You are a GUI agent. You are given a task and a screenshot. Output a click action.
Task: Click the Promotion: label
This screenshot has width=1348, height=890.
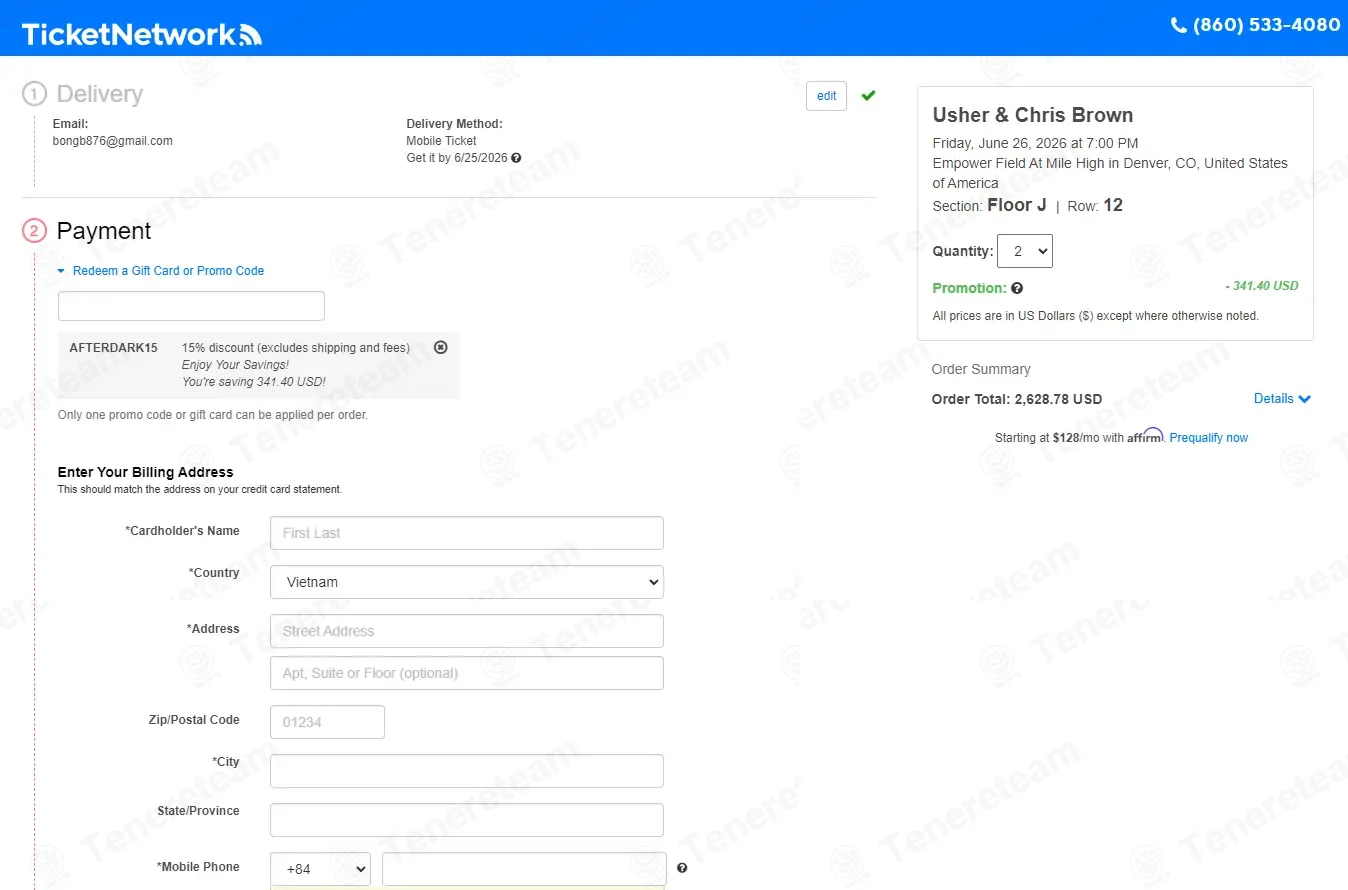click(x=969, y=288)
